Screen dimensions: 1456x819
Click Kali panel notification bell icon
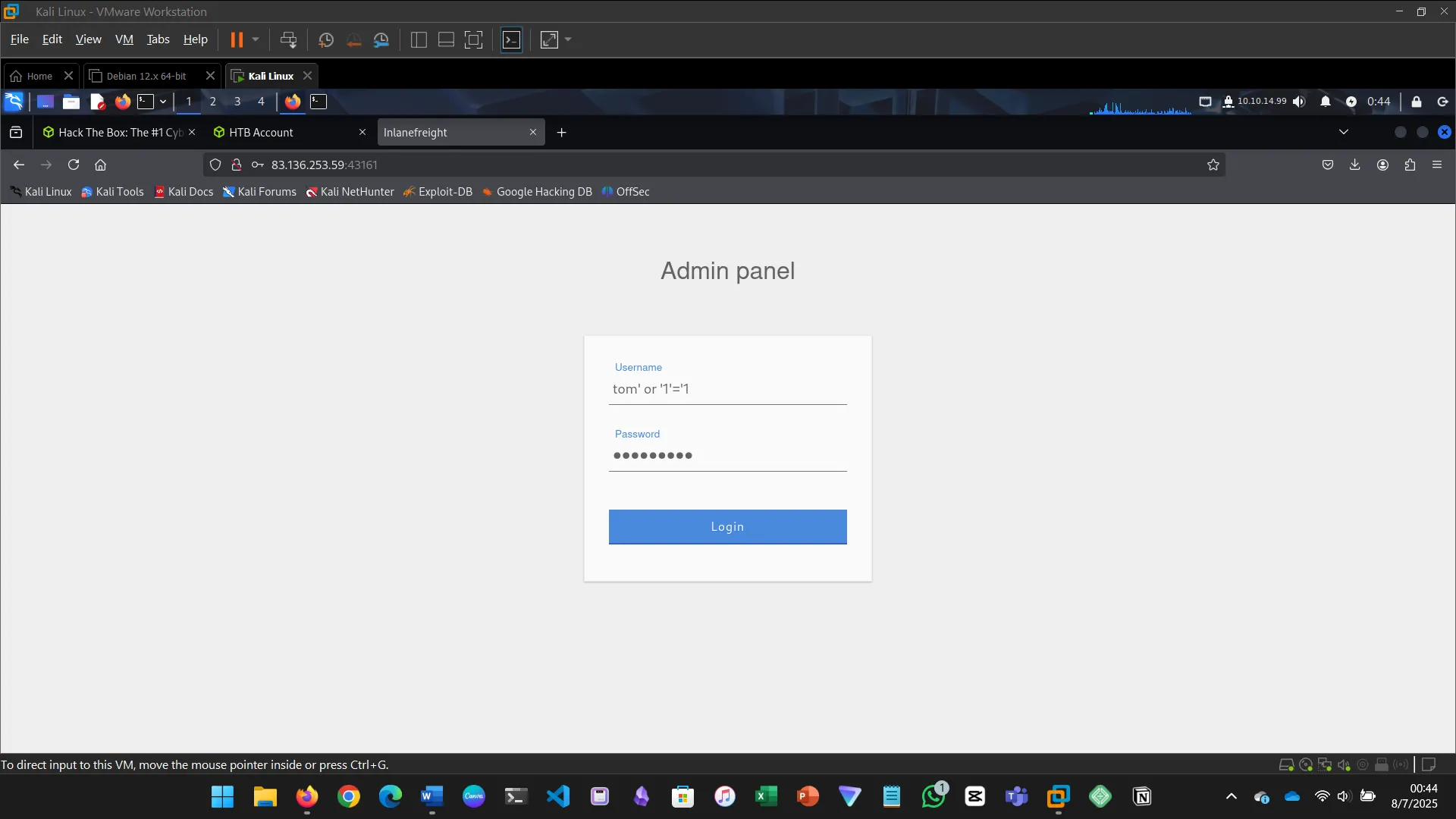1325,102
